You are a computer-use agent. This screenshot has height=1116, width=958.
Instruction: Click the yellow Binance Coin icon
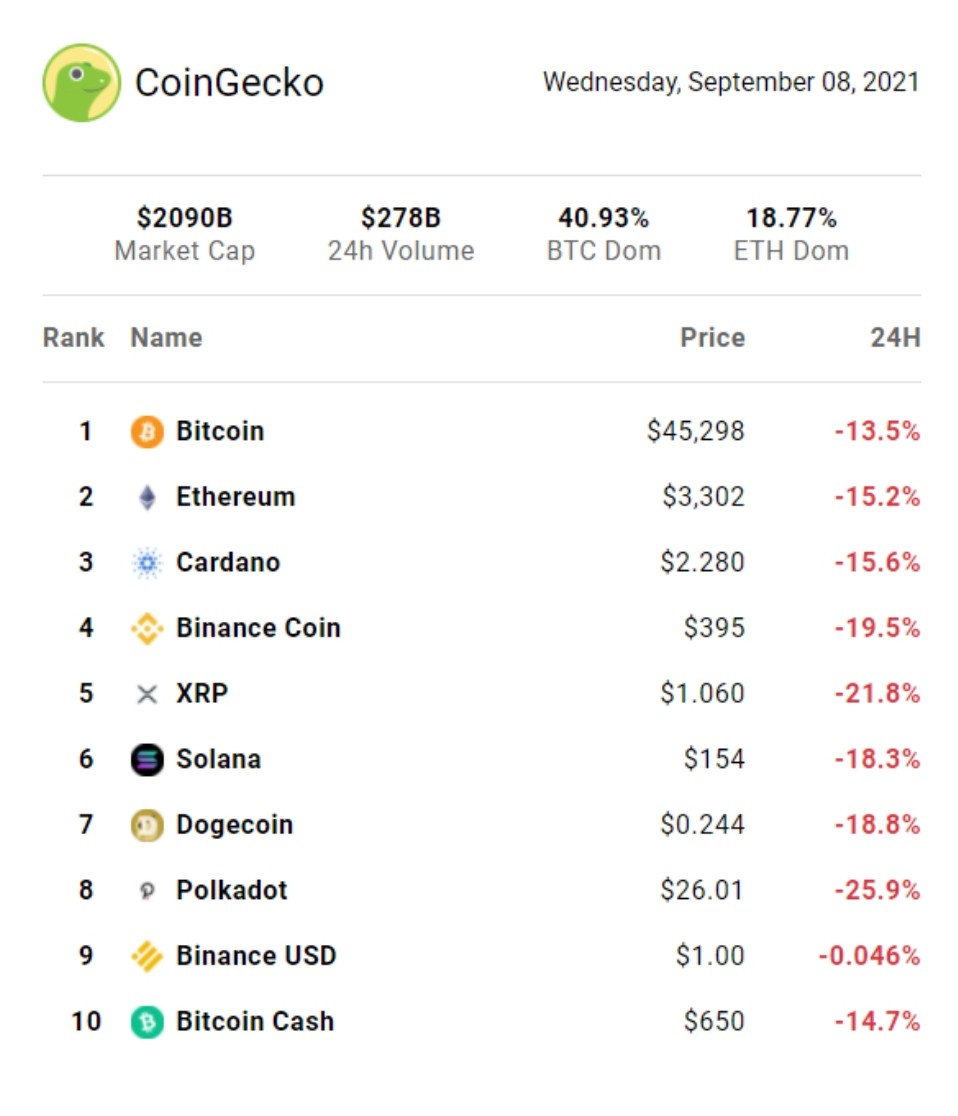(x=147, y=628)
